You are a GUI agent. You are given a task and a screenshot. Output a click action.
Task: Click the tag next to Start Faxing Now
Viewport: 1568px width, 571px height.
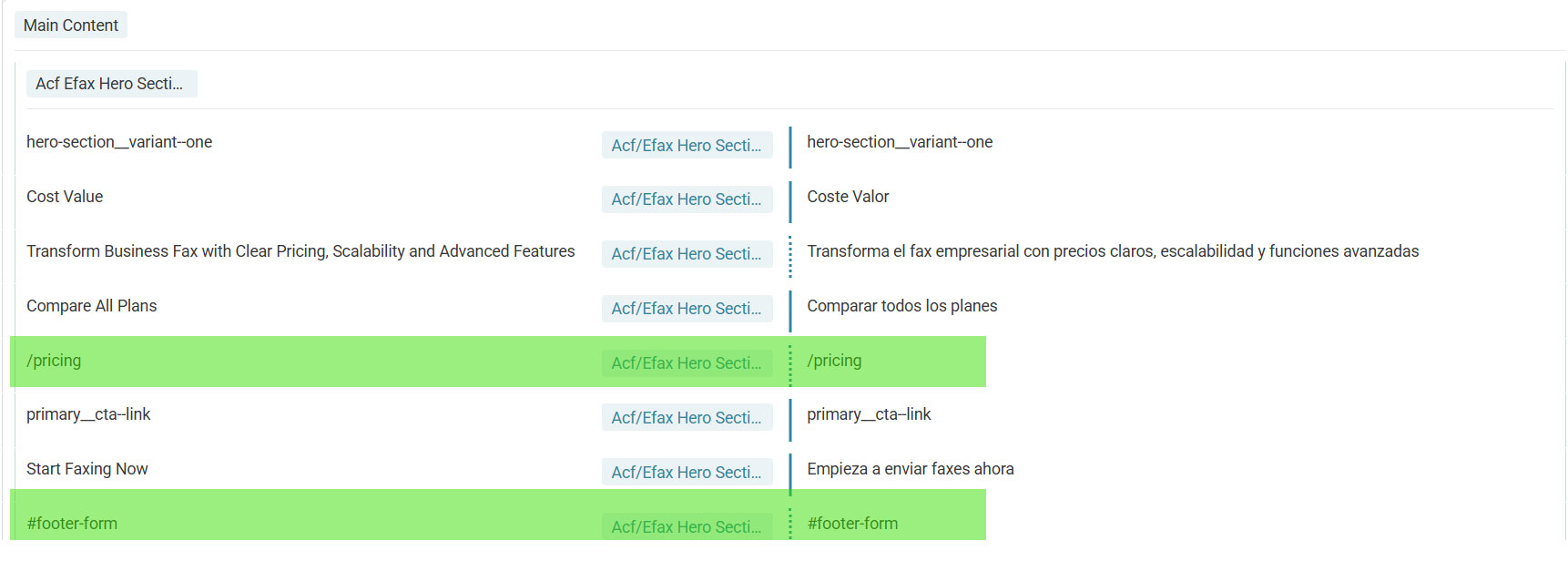pos(687,473)
